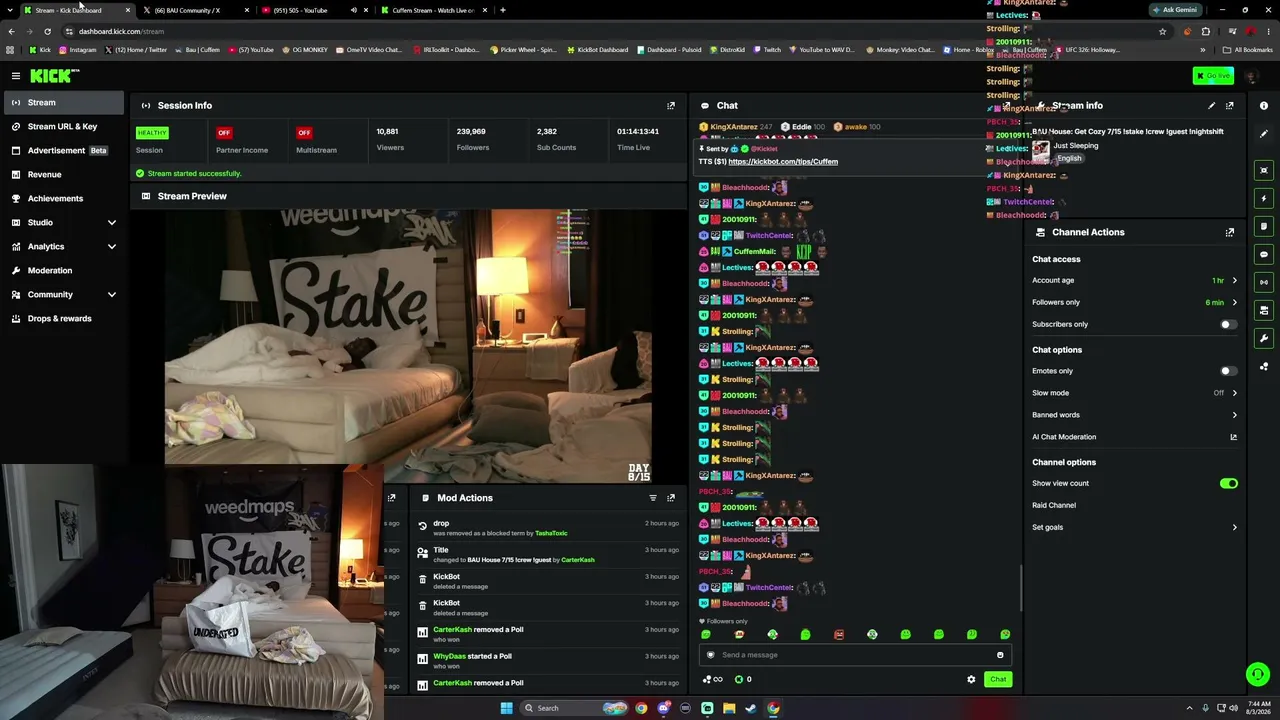Viewport: 1280px width, 720px height.
Task: Click the wrench icon in the right sidebar
Action: (x=1264, y=338)
